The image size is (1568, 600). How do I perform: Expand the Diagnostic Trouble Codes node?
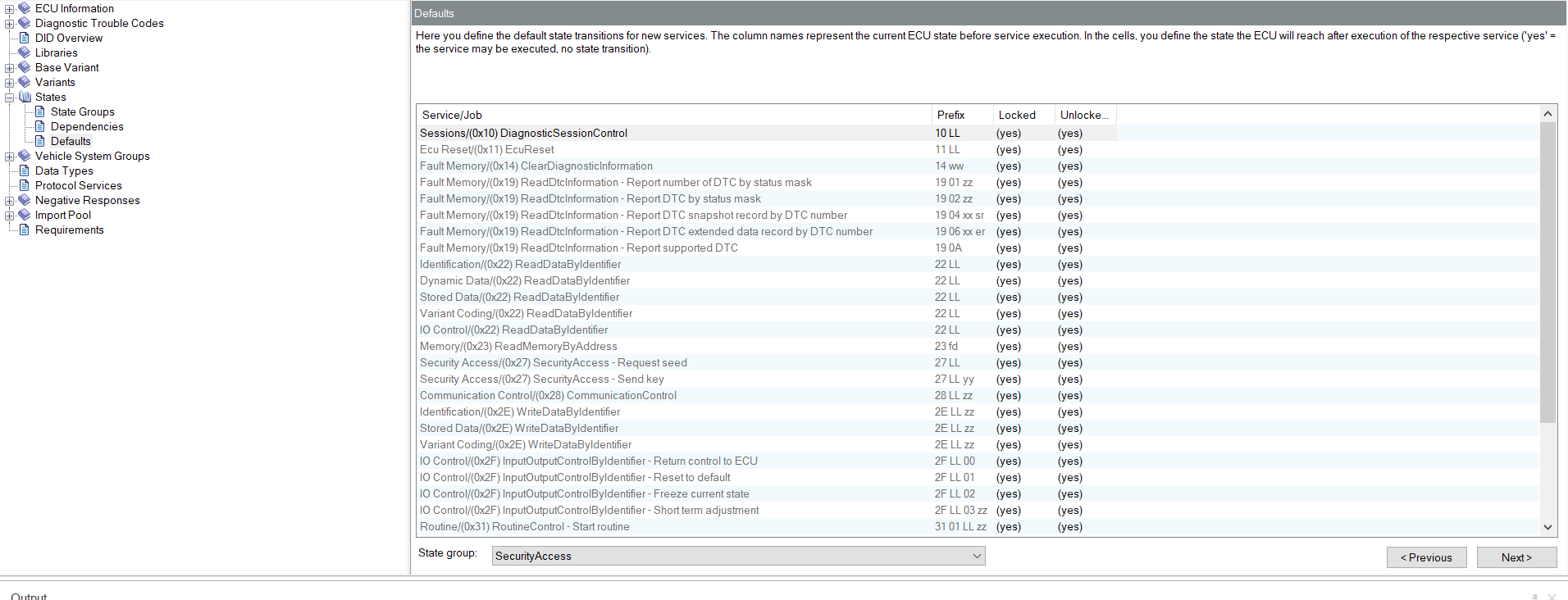tap(9, 24)
